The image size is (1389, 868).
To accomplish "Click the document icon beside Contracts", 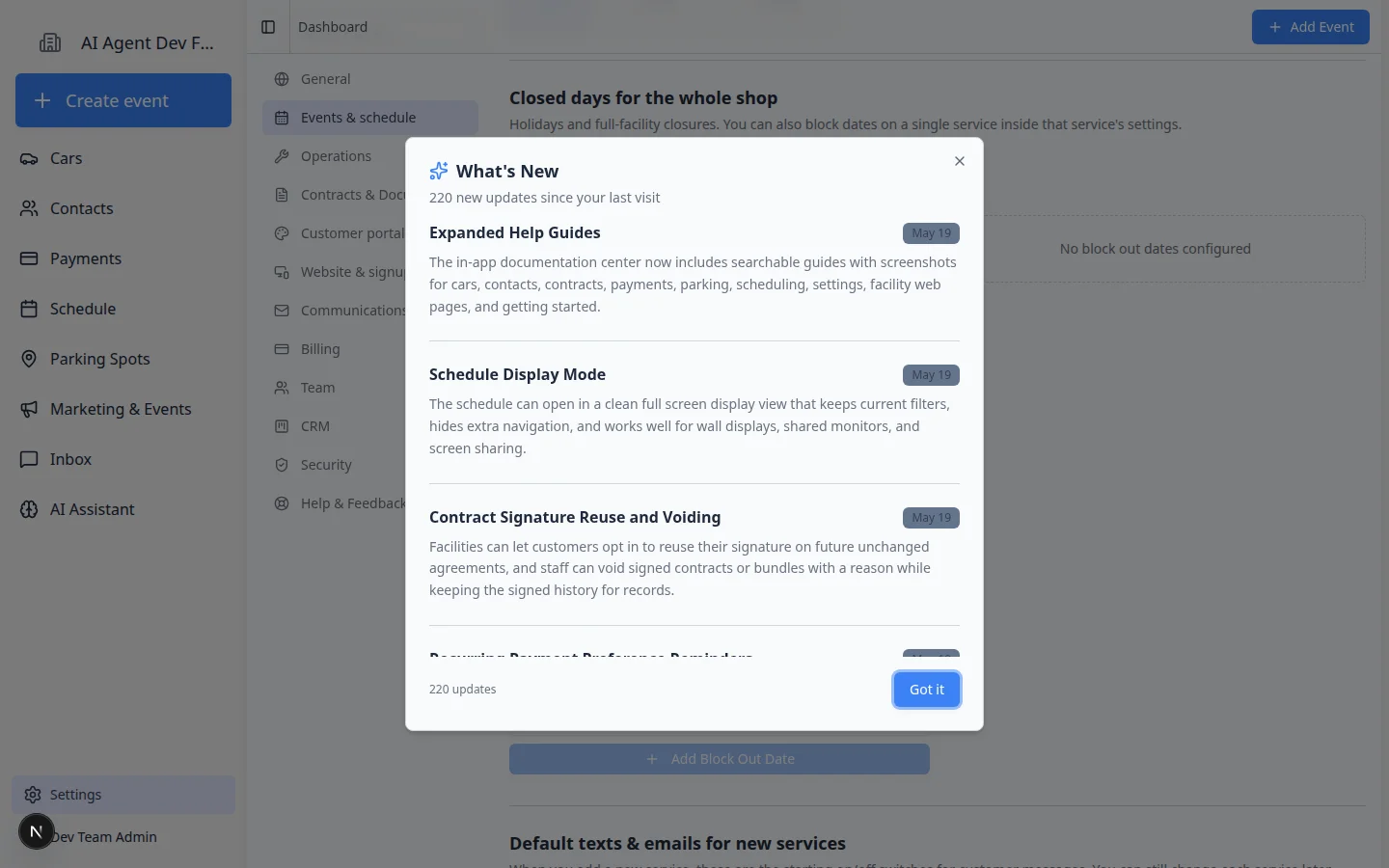I will (x=282, y=195).
